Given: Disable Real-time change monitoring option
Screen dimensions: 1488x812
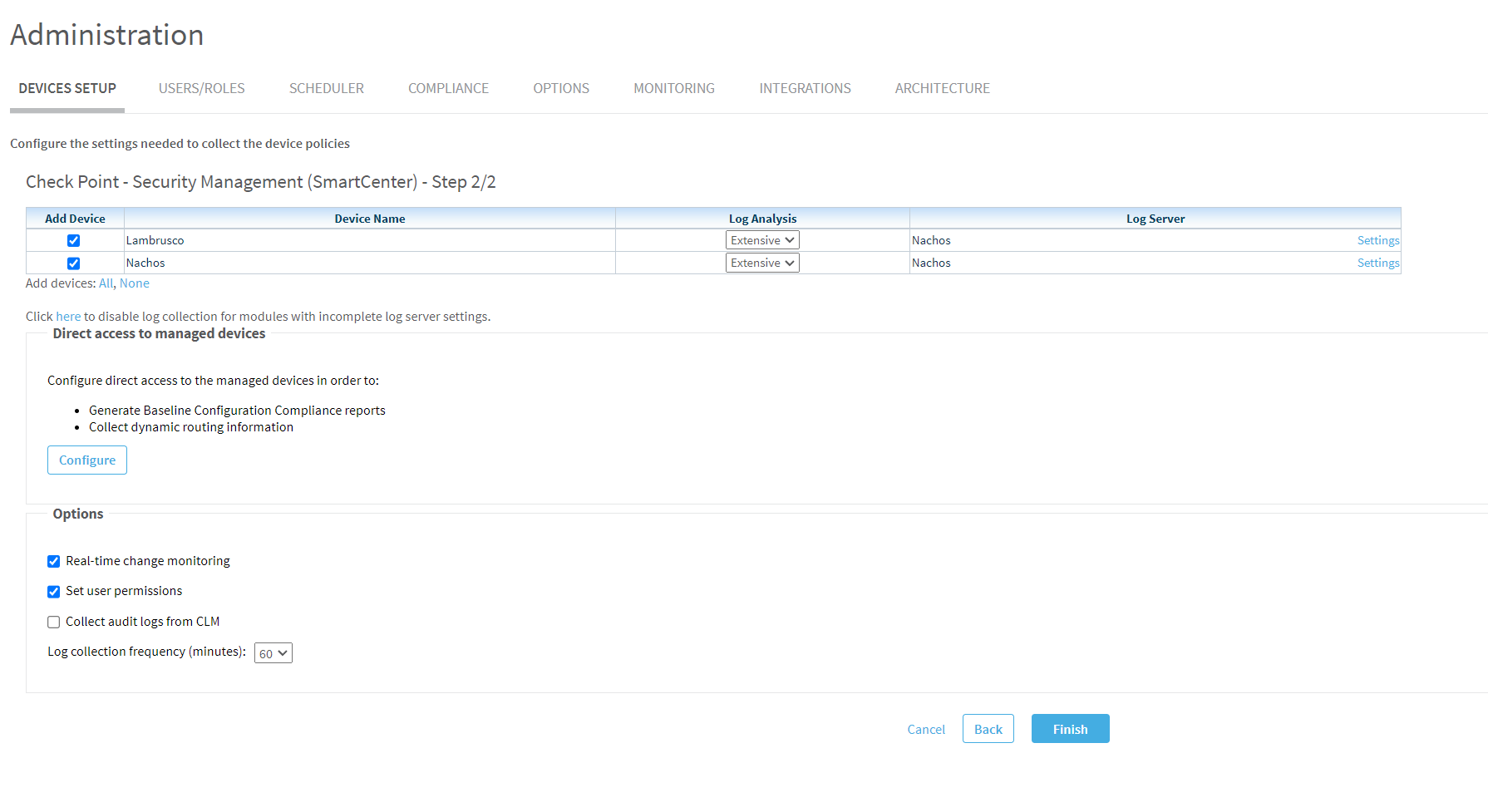Looking at the screenshot, I should click(54, 562).
